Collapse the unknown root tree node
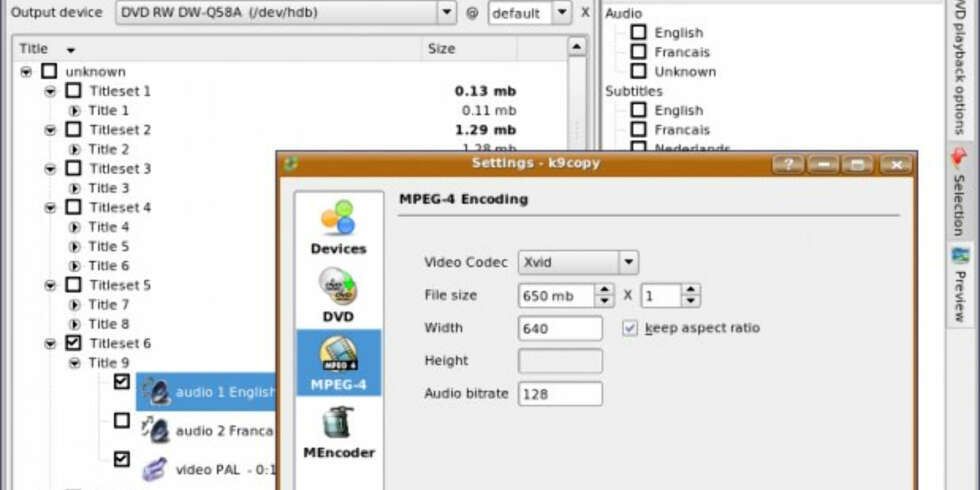This screenshot has height=490, width=980. pyautogui.click(x=26, y=72)
